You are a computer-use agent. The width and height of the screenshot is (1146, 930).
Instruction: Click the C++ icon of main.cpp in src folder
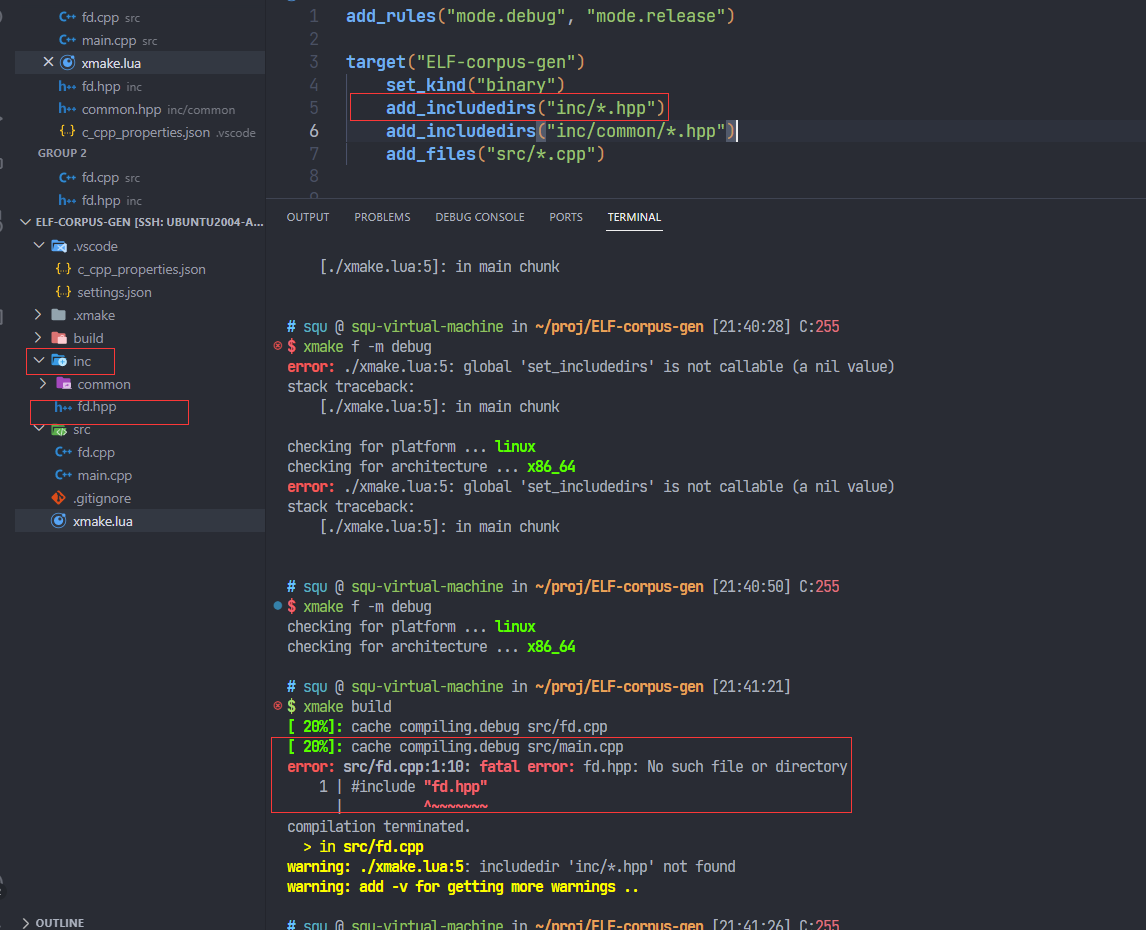[x=64, y=475]
